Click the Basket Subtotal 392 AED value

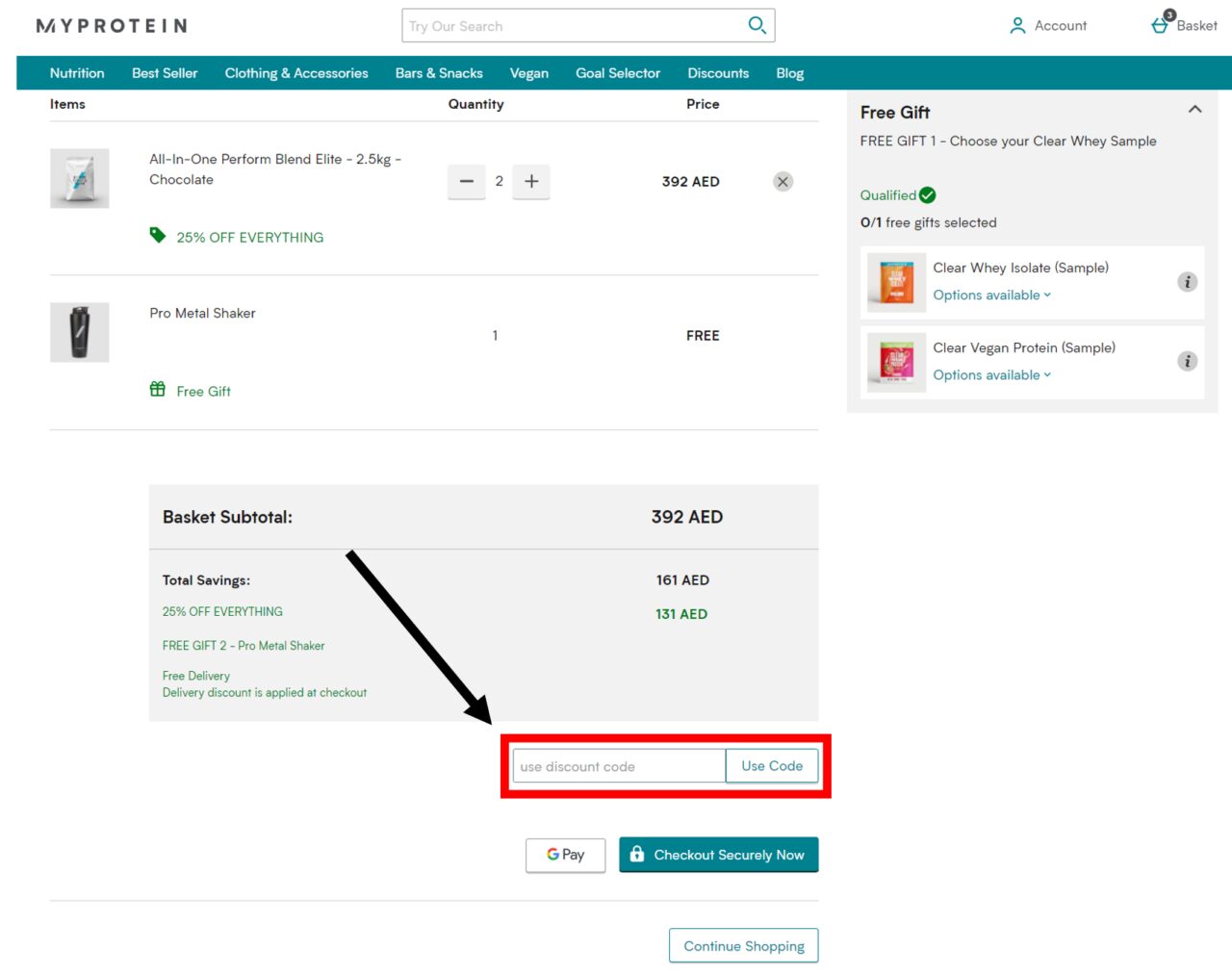(x=687, y=517)
